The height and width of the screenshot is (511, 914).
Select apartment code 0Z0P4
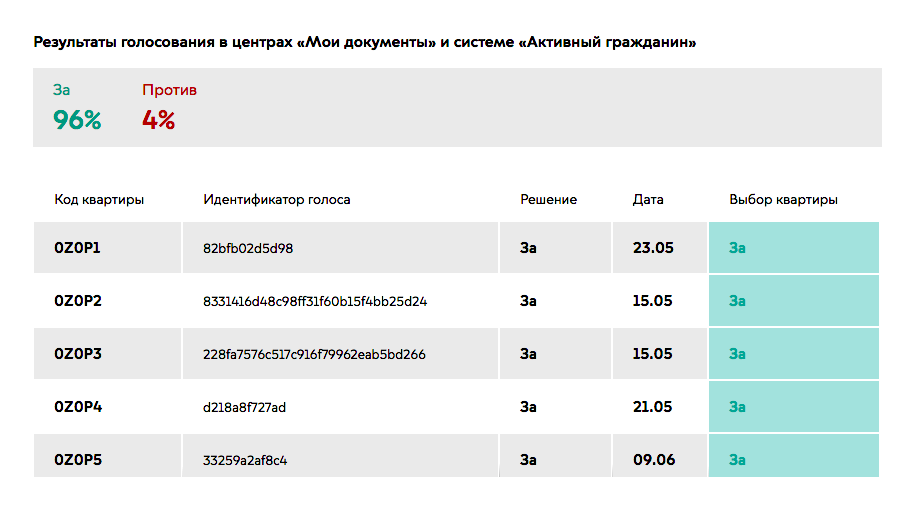point(78,407)
